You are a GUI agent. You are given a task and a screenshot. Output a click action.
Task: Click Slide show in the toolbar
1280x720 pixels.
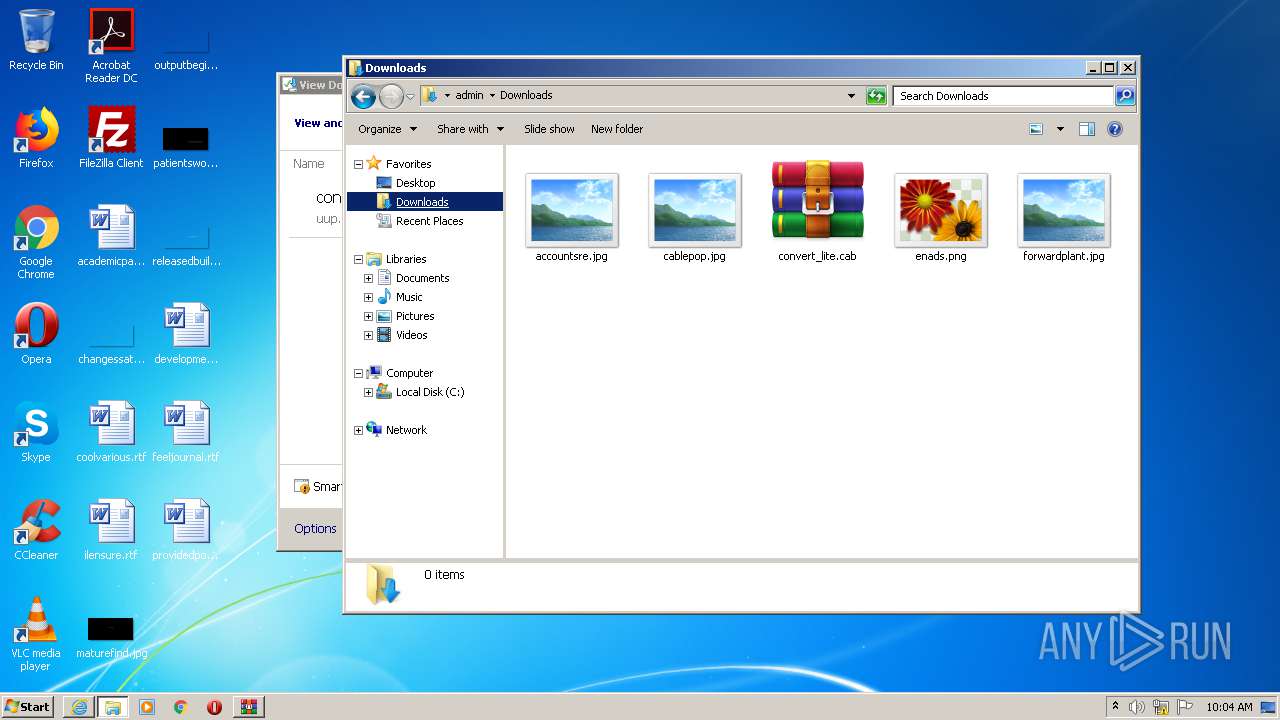point(549,129)
